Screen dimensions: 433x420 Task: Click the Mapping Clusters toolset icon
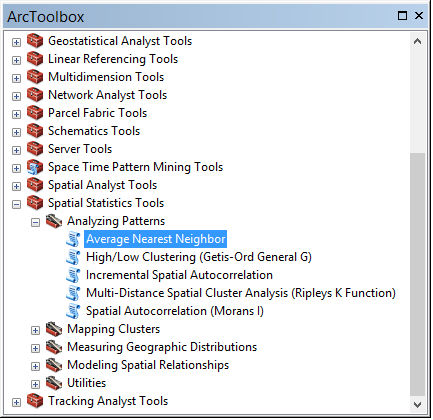pyautogui.click(x=54, y=329)
